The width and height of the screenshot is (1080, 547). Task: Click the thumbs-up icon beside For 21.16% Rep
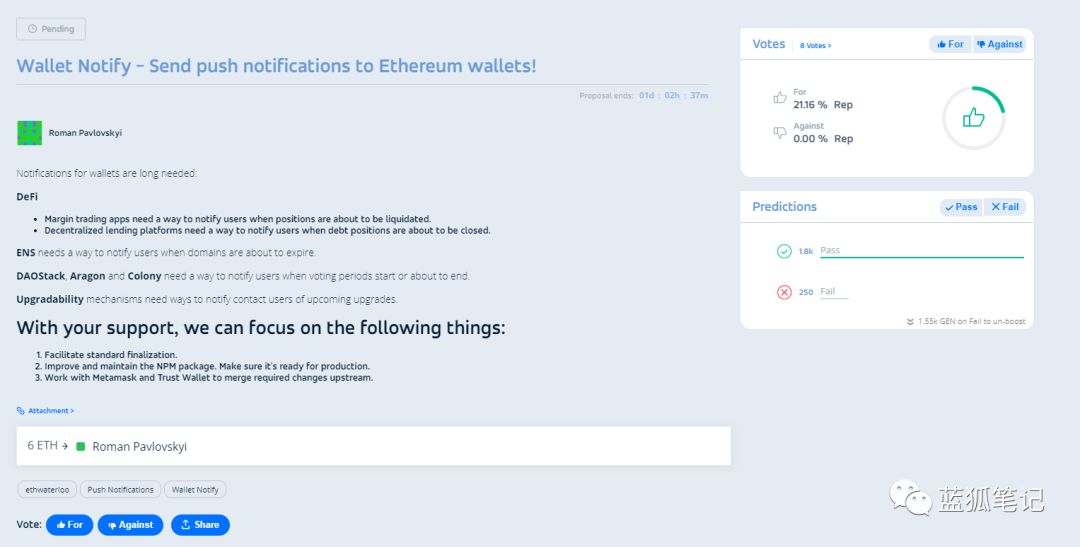click(x=780, y=98)
